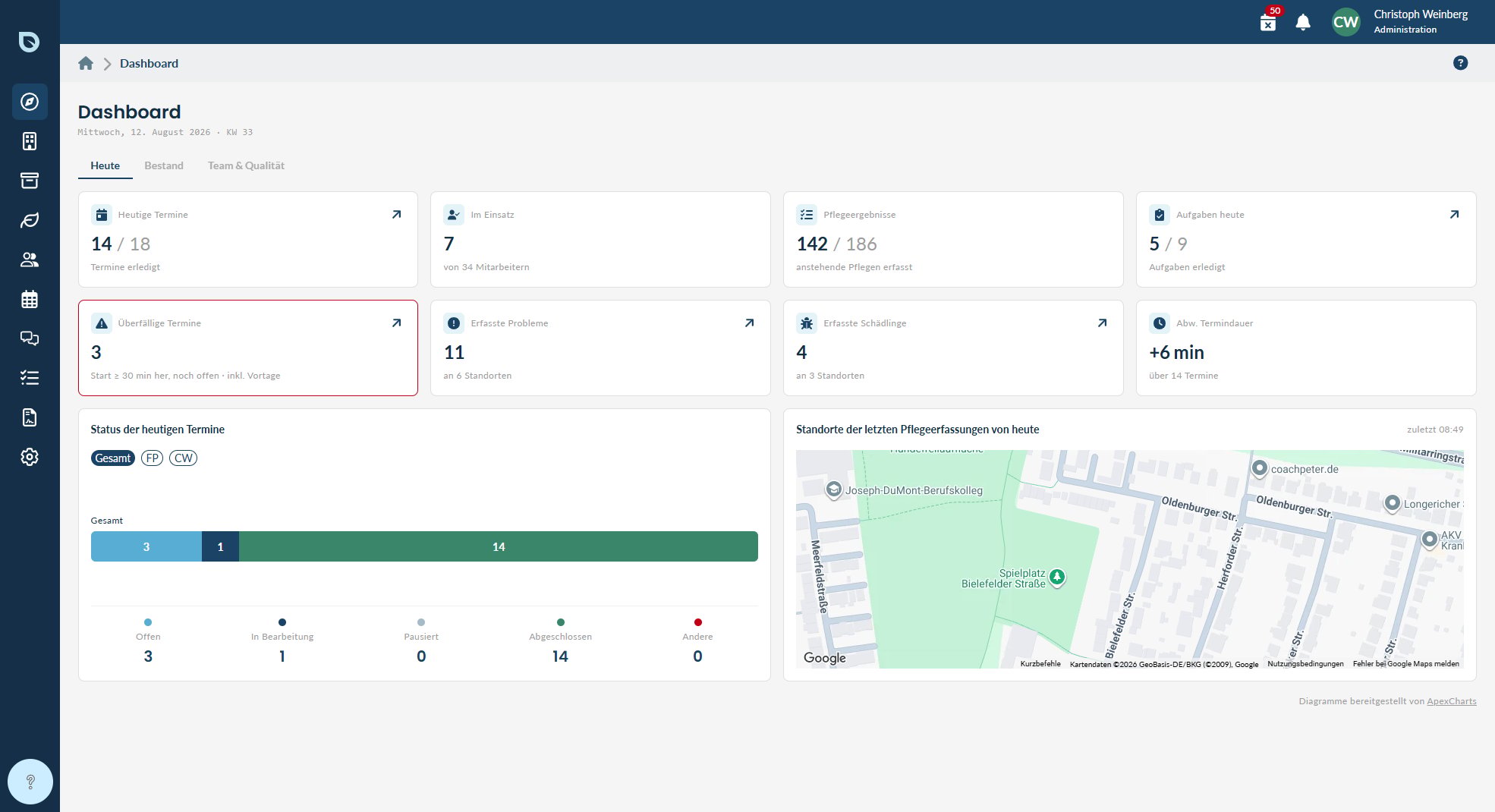The image size is (1495, 812).
Task: Click the light blue Offen bar segment 3
Action: [x=146, y=546]
